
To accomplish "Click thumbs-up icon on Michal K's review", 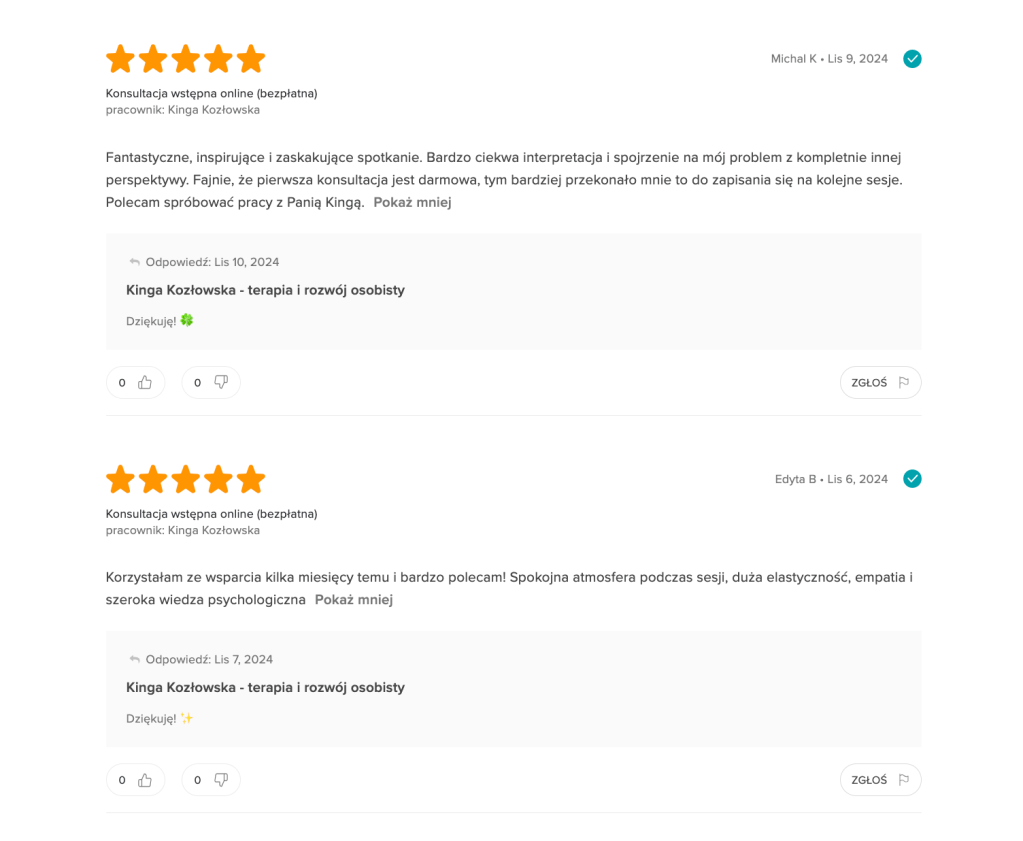I will click(x=145, y=382).
